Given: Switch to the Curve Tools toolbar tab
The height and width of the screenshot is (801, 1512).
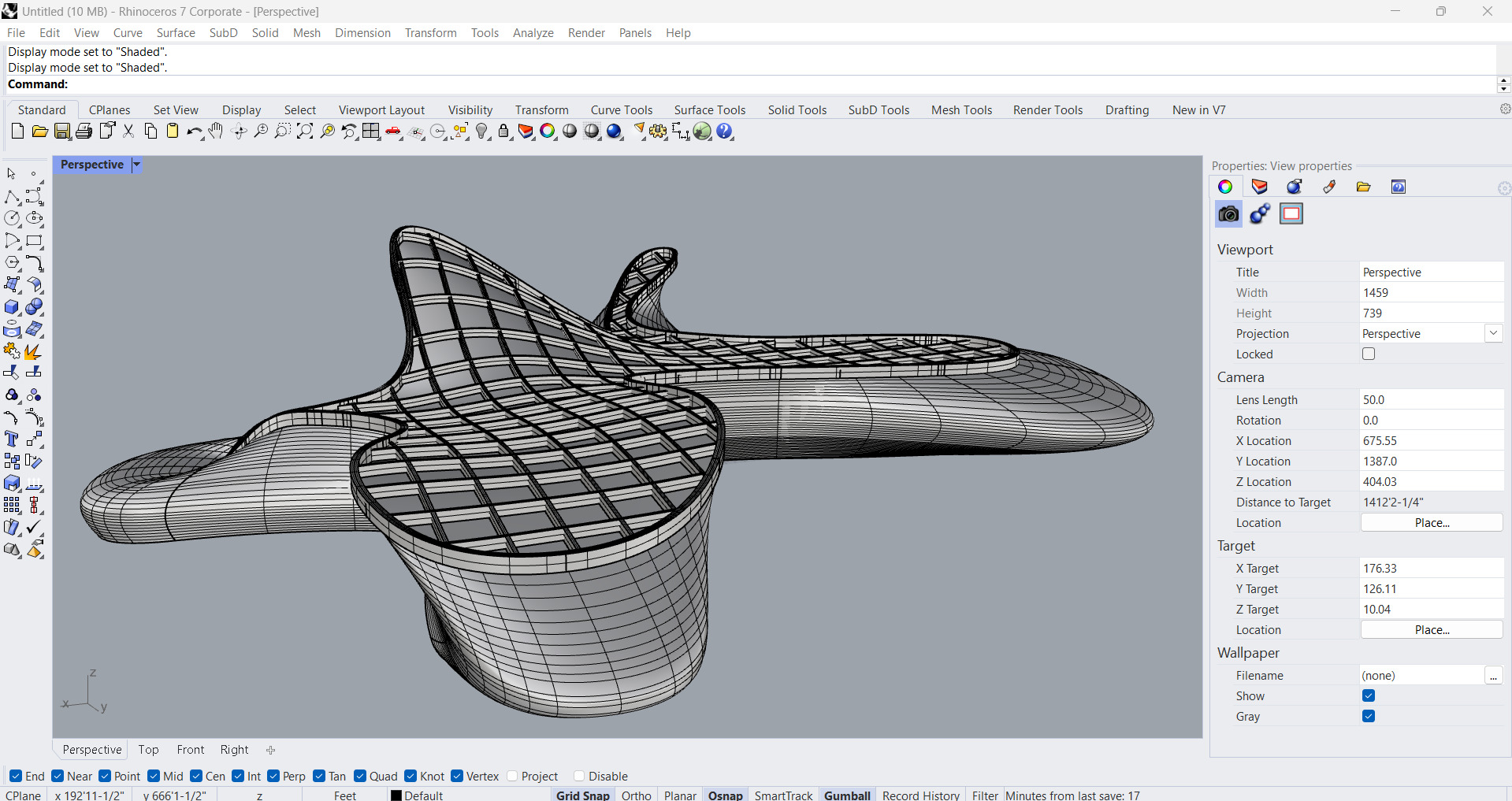Looking at the screenshot, I should (622, 110).
